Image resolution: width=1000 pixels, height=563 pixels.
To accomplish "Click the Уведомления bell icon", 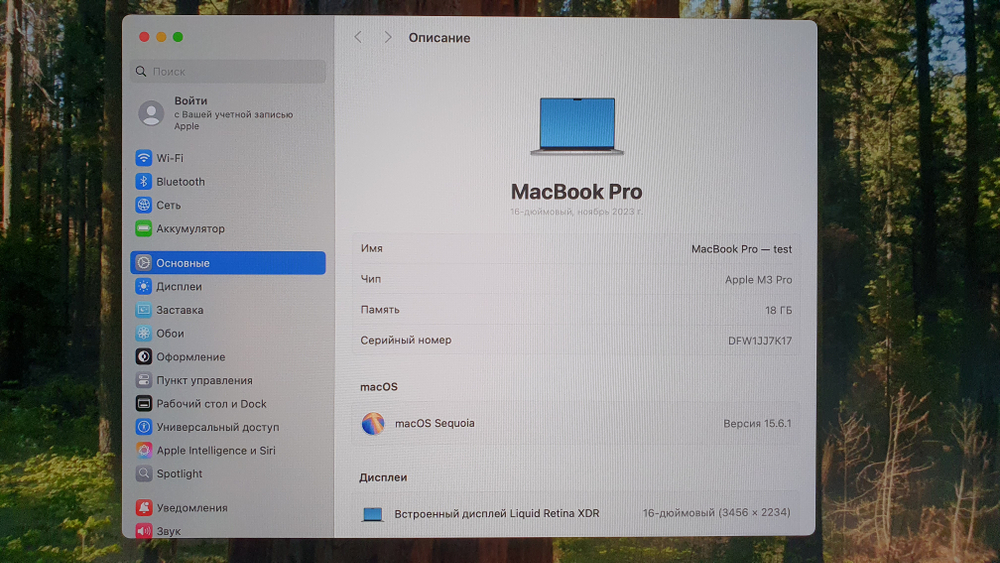I will [x=143, y=508].
